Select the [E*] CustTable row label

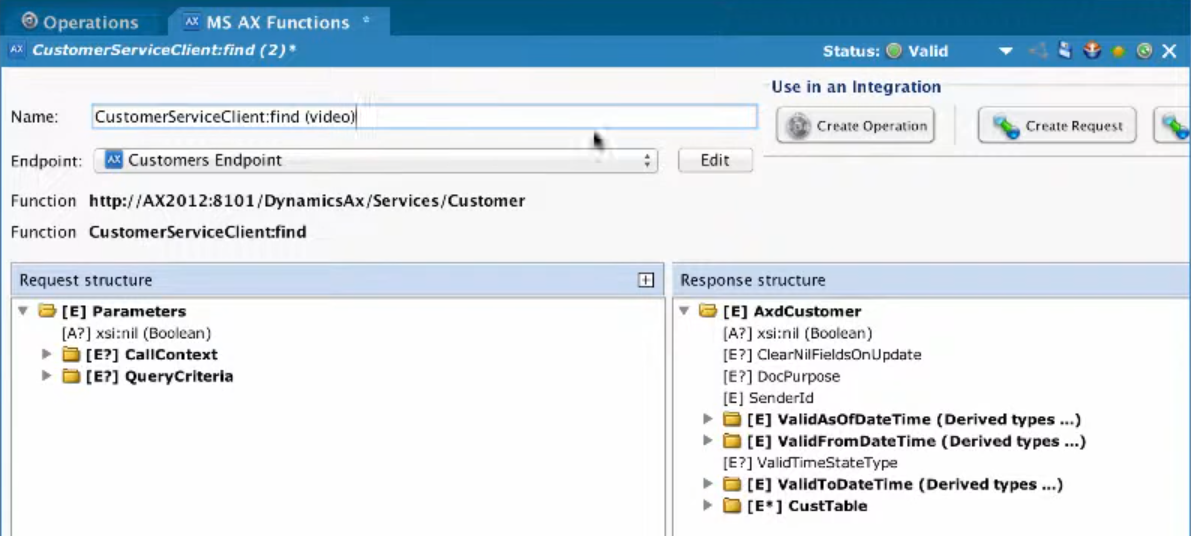tap(807, 506)
